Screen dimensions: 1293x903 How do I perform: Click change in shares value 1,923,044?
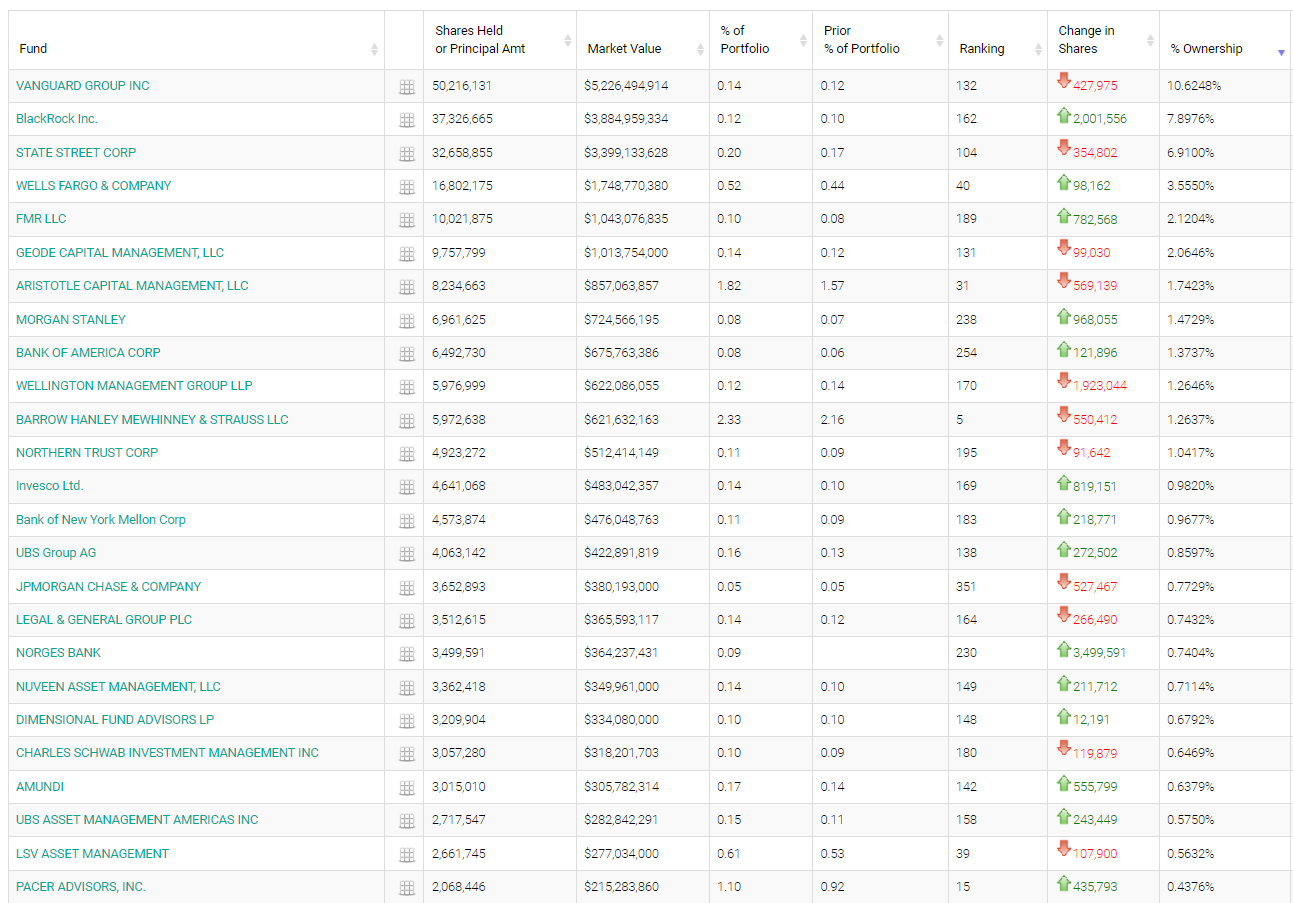(1099, 386)
